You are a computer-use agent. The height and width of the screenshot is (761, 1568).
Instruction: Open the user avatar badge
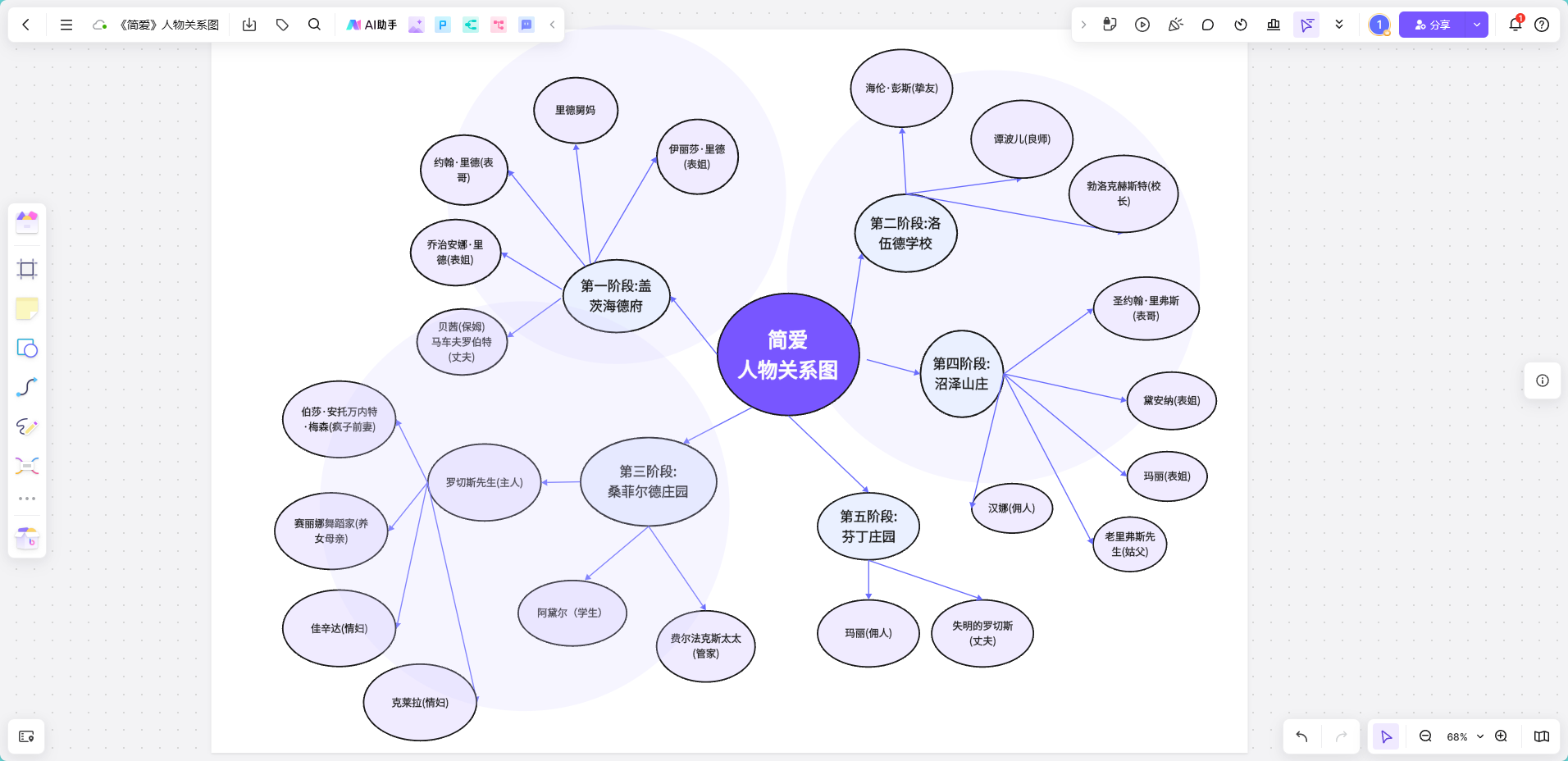click(1379, 25)
